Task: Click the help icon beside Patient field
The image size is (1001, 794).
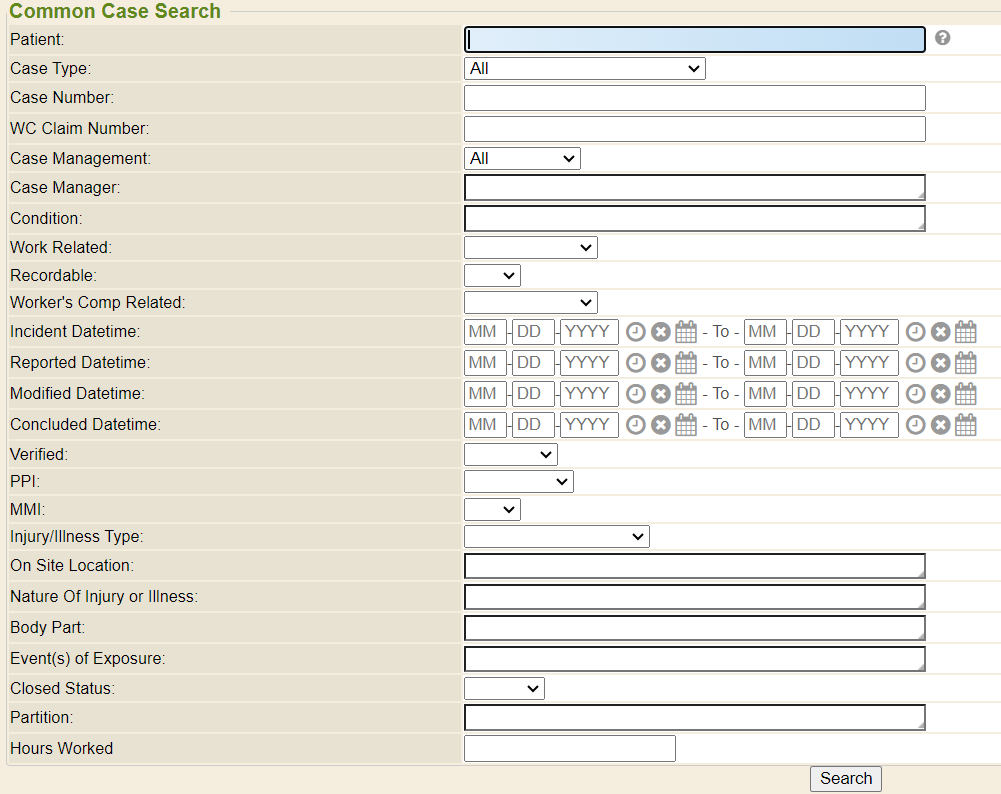Action: click(x=942, y=38)
